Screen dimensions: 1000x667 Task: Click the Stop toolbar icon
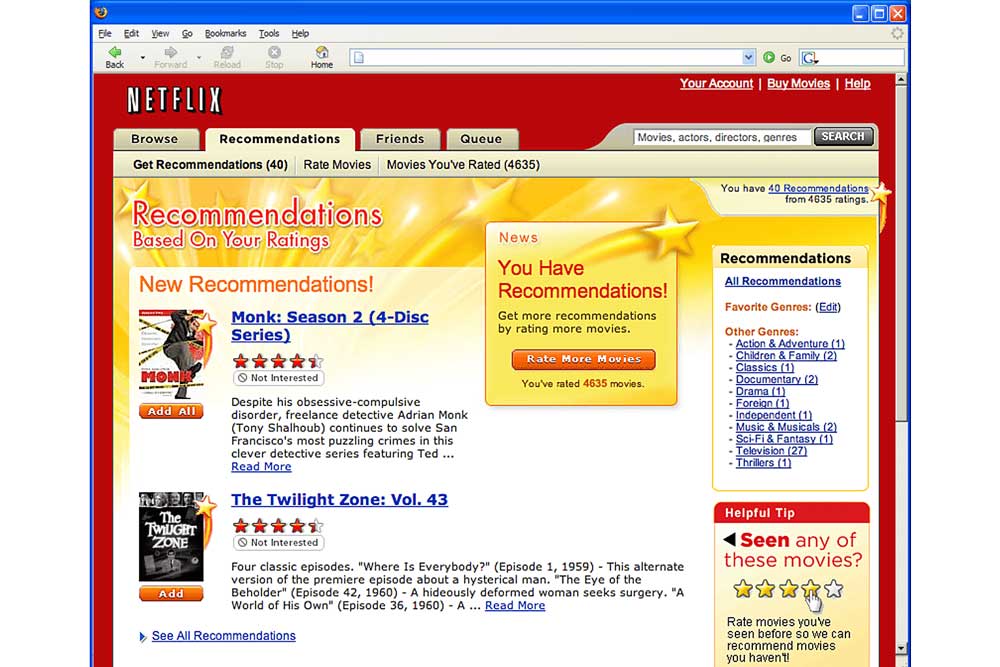coord(274,52)
